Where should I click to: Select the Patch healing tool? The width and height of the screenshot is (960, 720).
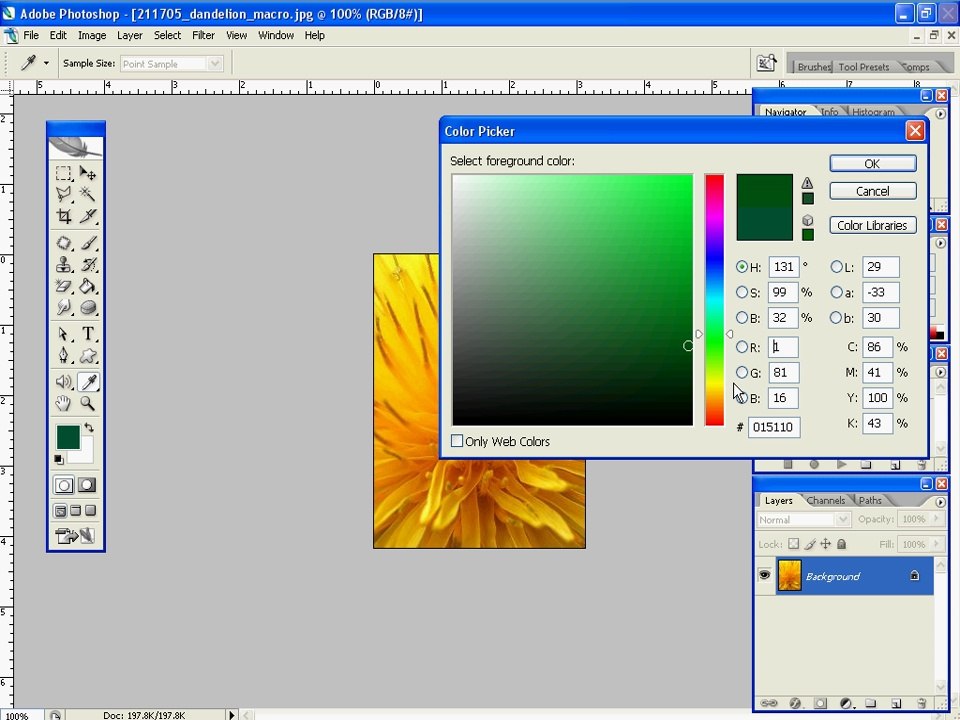pos(64,243)
